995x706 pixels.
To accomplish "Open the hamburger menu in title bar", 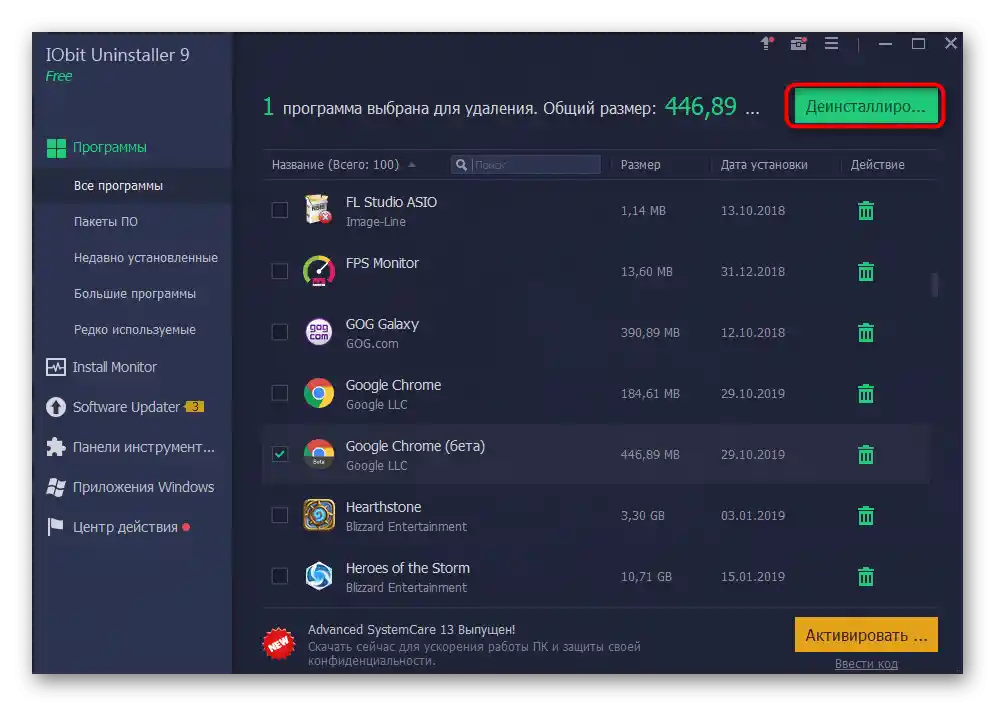I will (x=831, y=43).
